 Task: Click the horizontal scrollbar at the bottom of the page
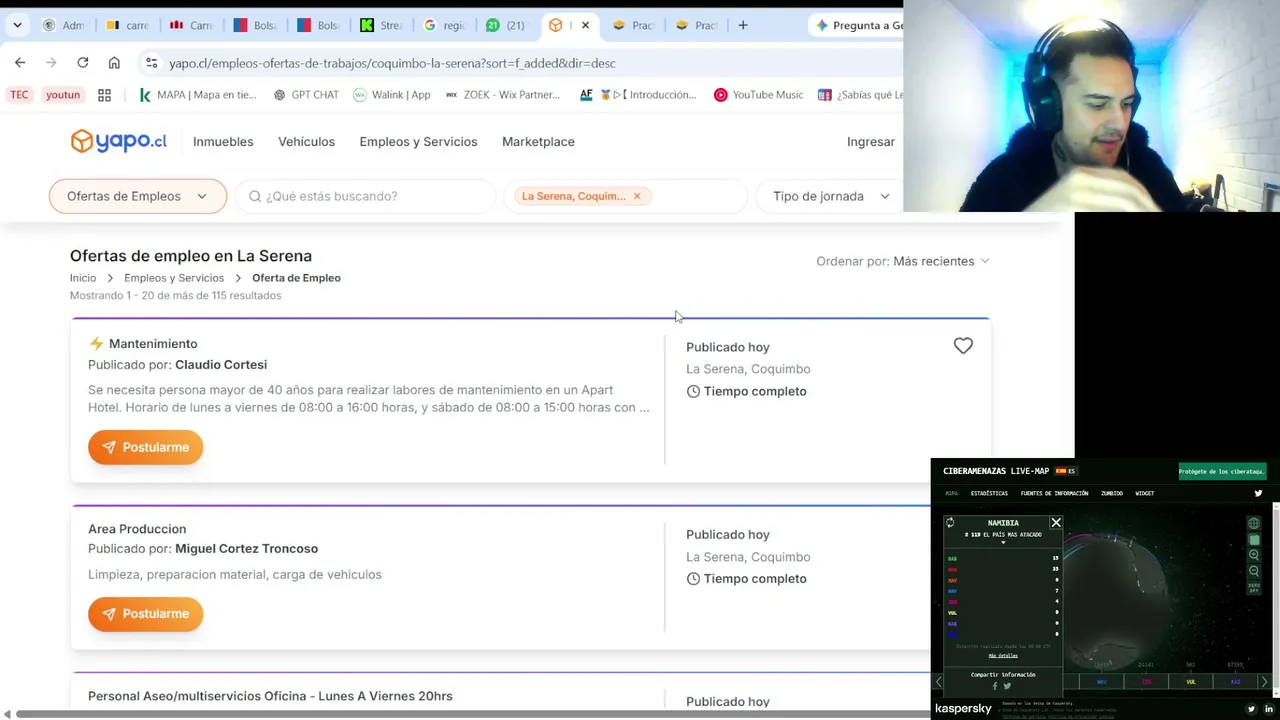[x=472, y=714]
